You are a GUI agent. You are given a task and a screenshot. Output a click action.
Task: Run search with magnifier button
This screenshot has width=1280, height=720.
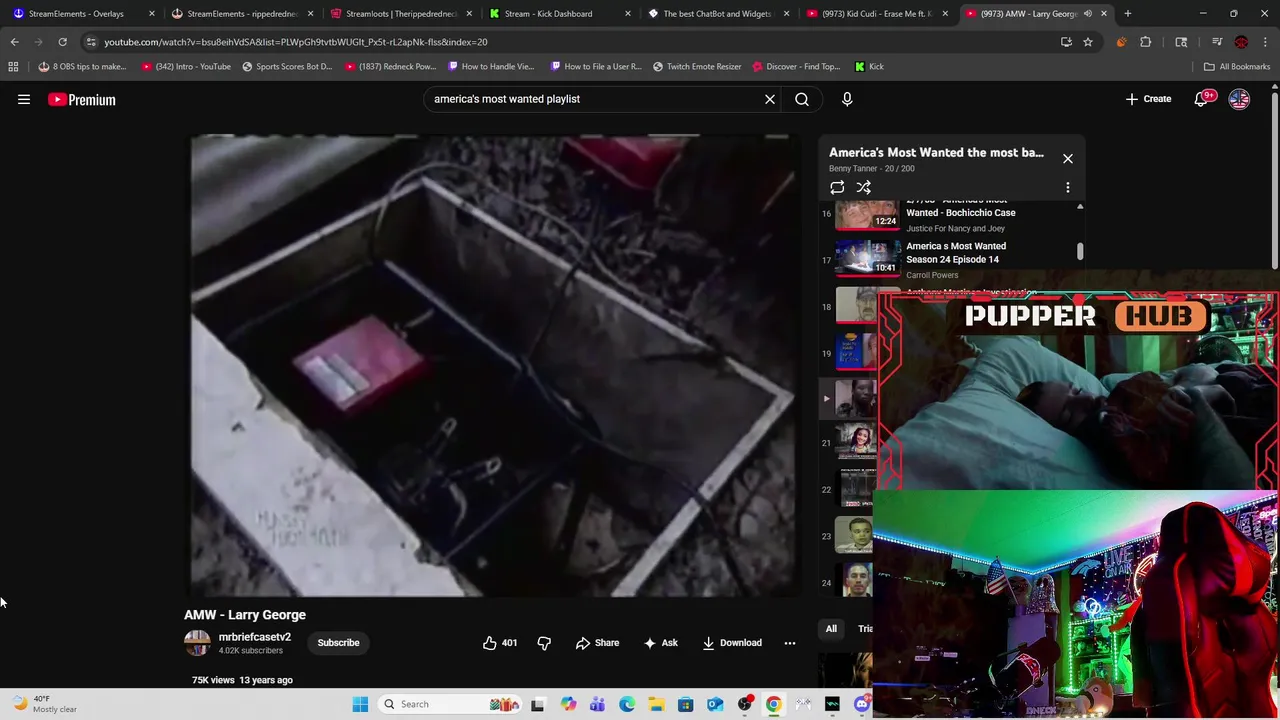point(802,99)
